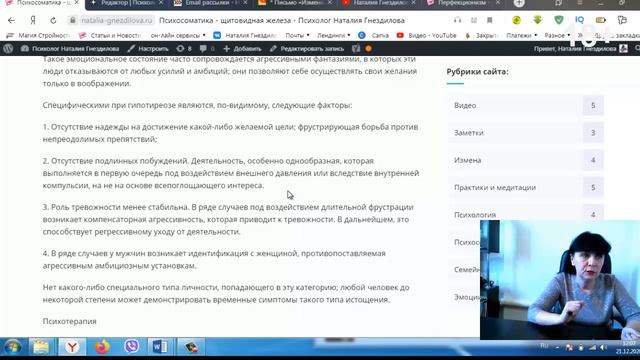The height and width of the screenshot is (360, 640).
Task: Click Редактировать запись in admin bar
Action: tap(307, 49)
